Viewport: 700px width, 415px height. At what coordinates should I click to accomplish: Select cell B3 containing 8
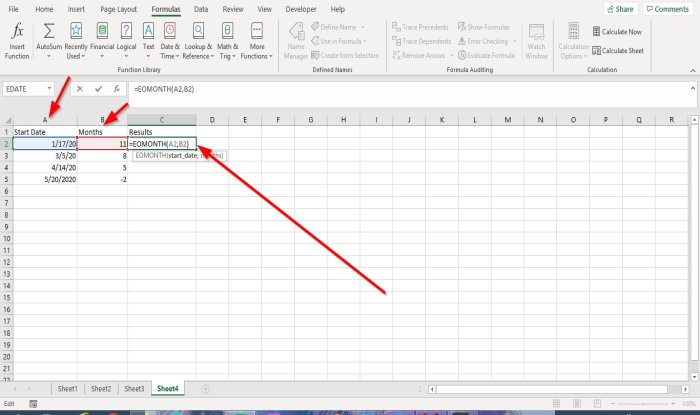[102, 156]
